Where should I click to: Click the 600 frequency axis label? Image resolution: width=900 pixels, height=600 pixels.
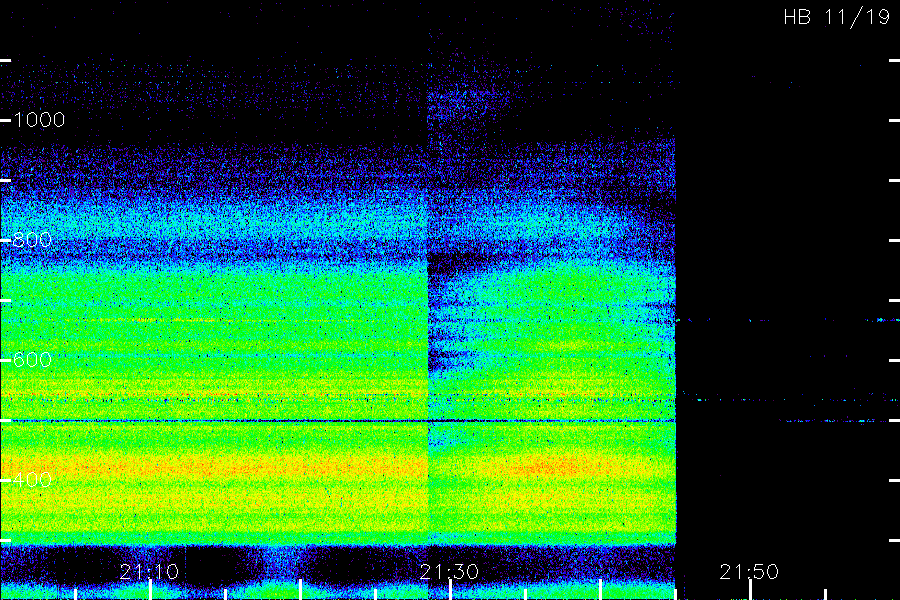[x=32, y=359]
